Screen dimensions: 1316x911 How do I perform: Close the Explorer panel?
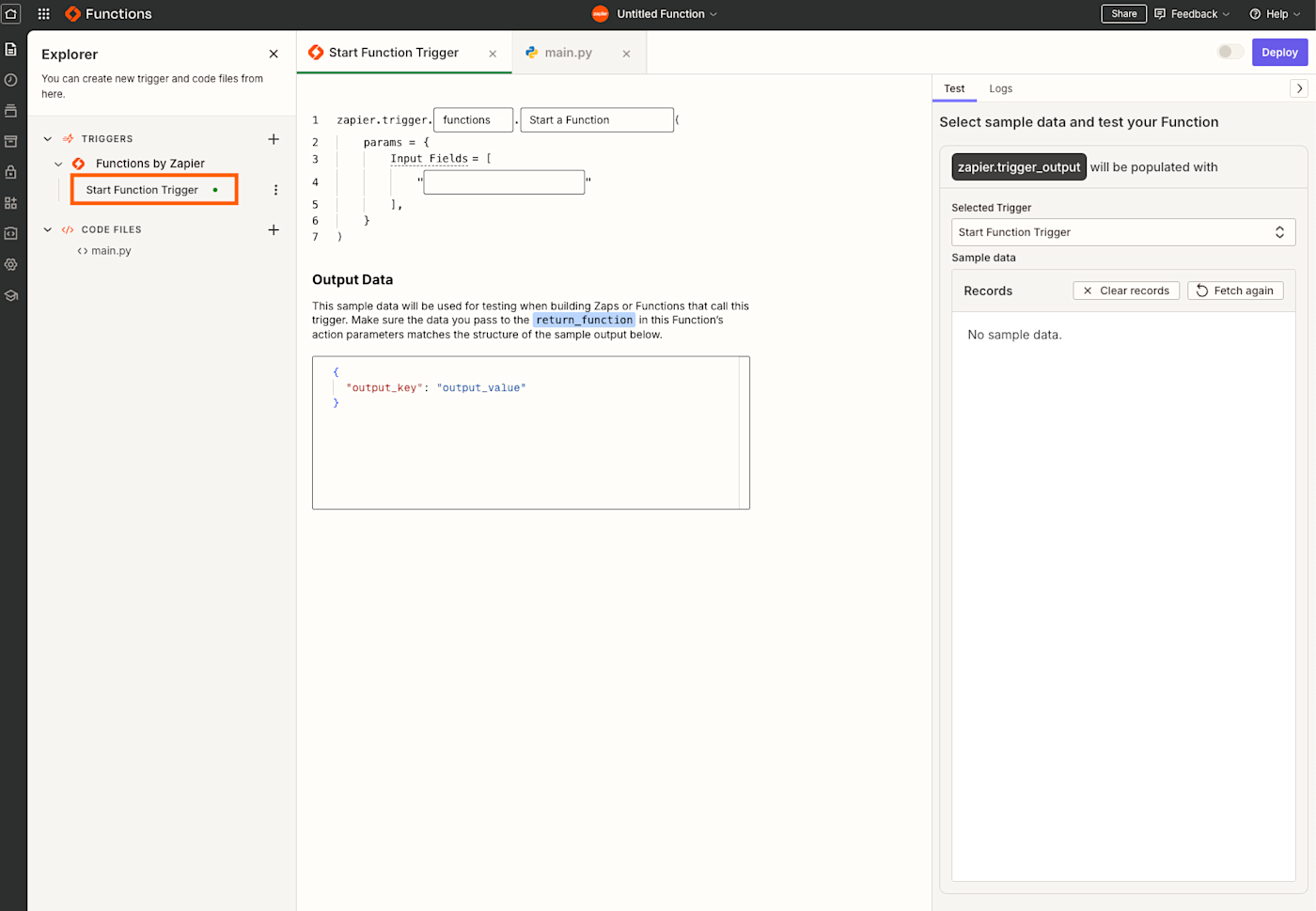(x=274, y=55)
